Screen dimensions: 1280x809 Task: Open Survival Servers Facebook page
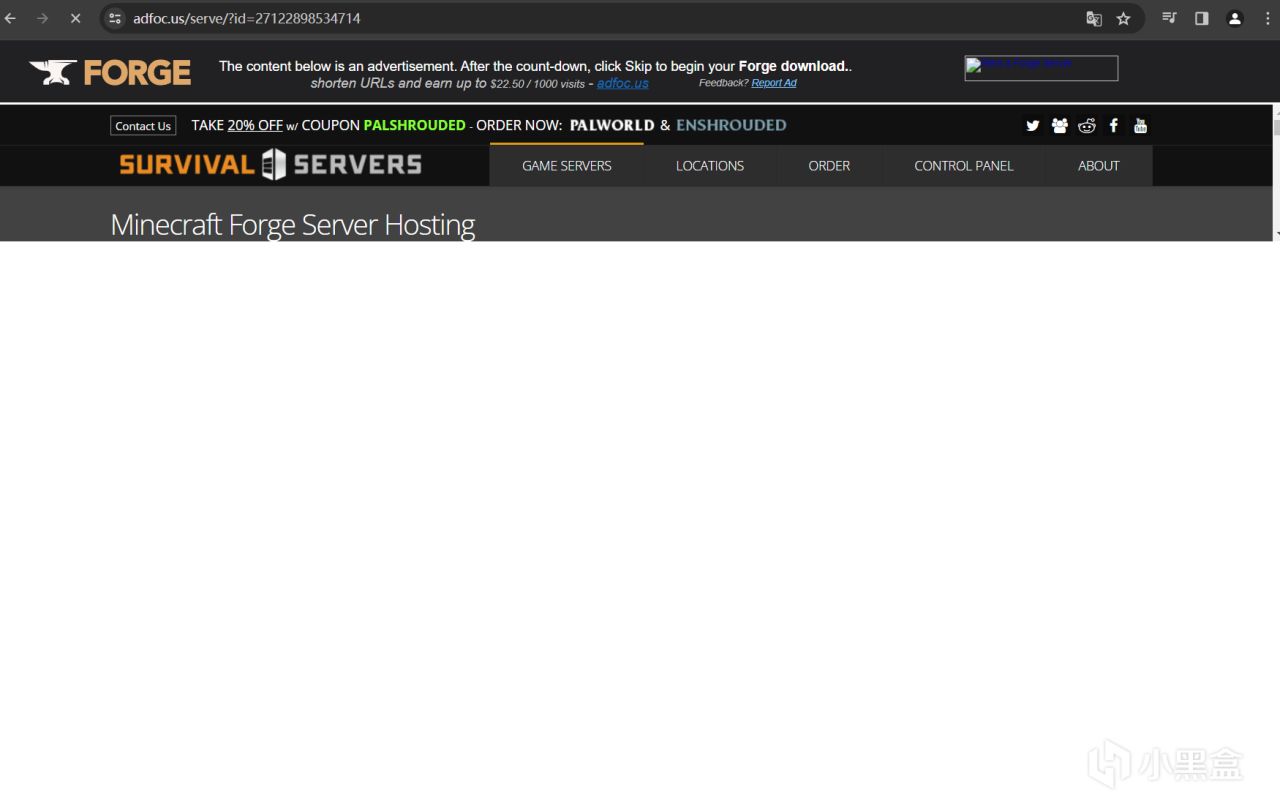(1114, 126)
